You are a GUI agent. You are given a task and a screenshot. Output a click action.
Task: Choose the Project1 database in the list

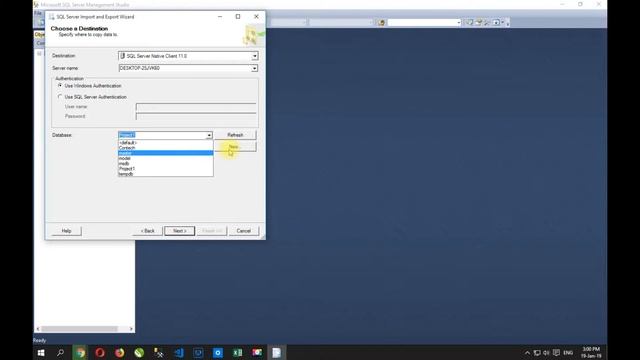166,169
